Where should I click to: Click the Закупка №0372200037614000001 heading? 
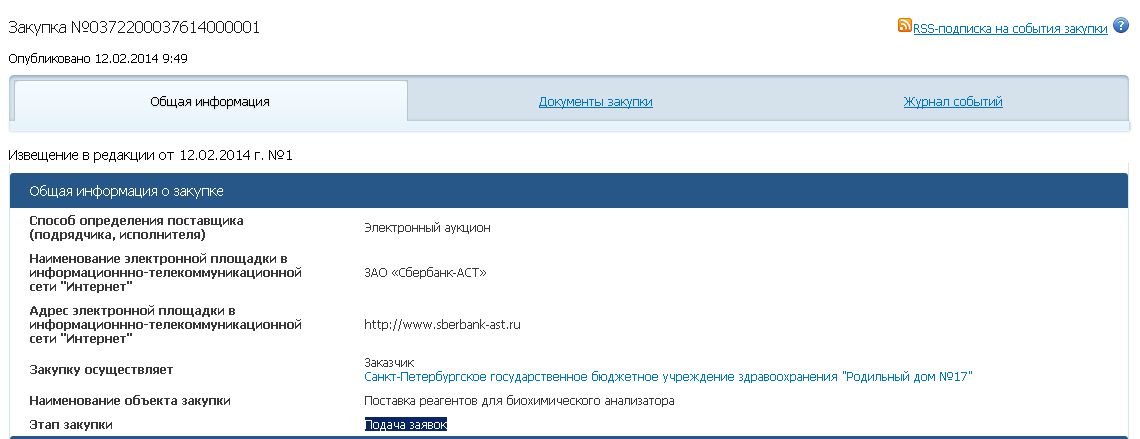click(134, 28)
